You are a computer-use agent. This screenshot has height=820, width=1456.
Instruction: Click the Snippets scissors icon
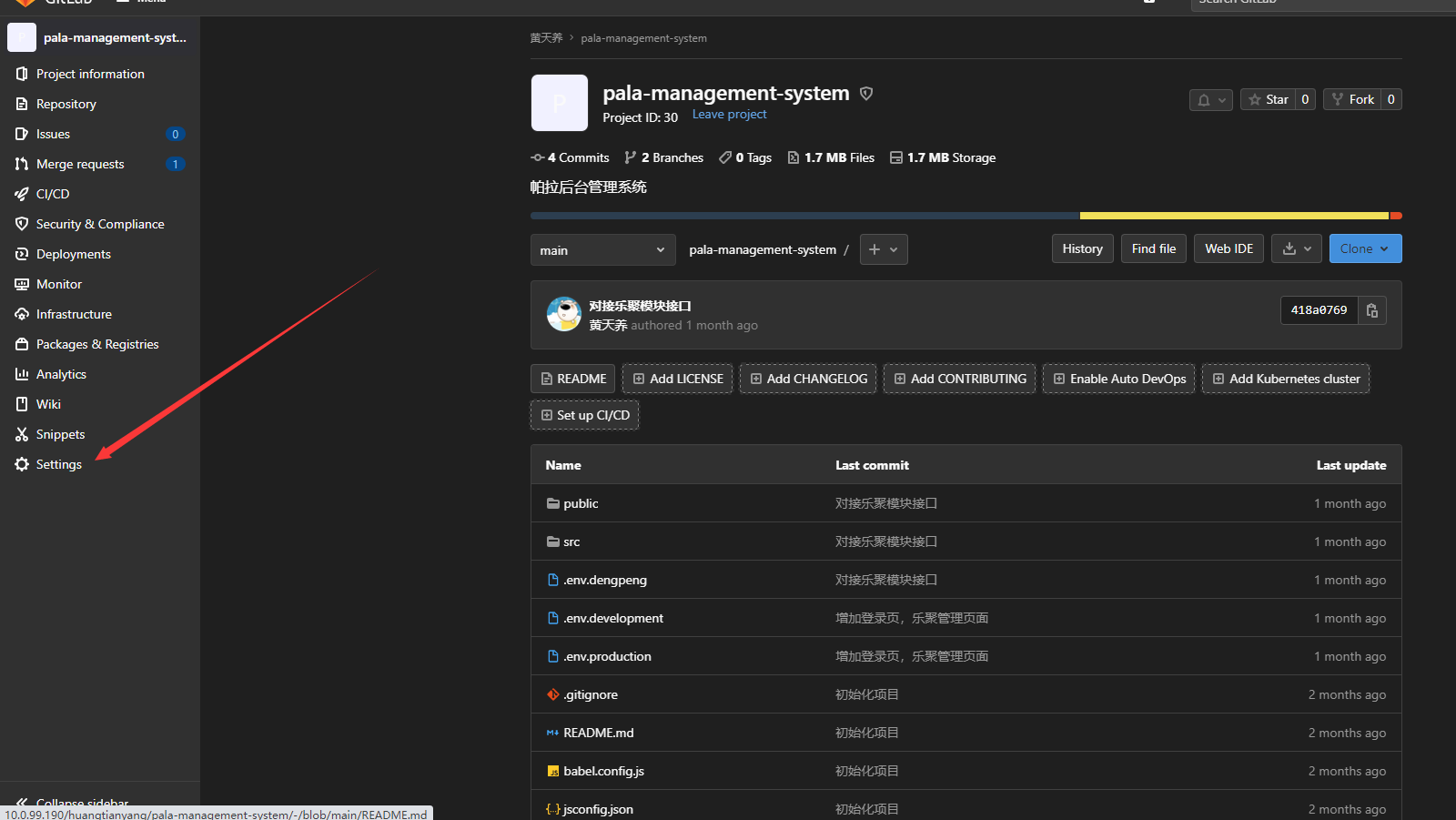pos(22,434)
